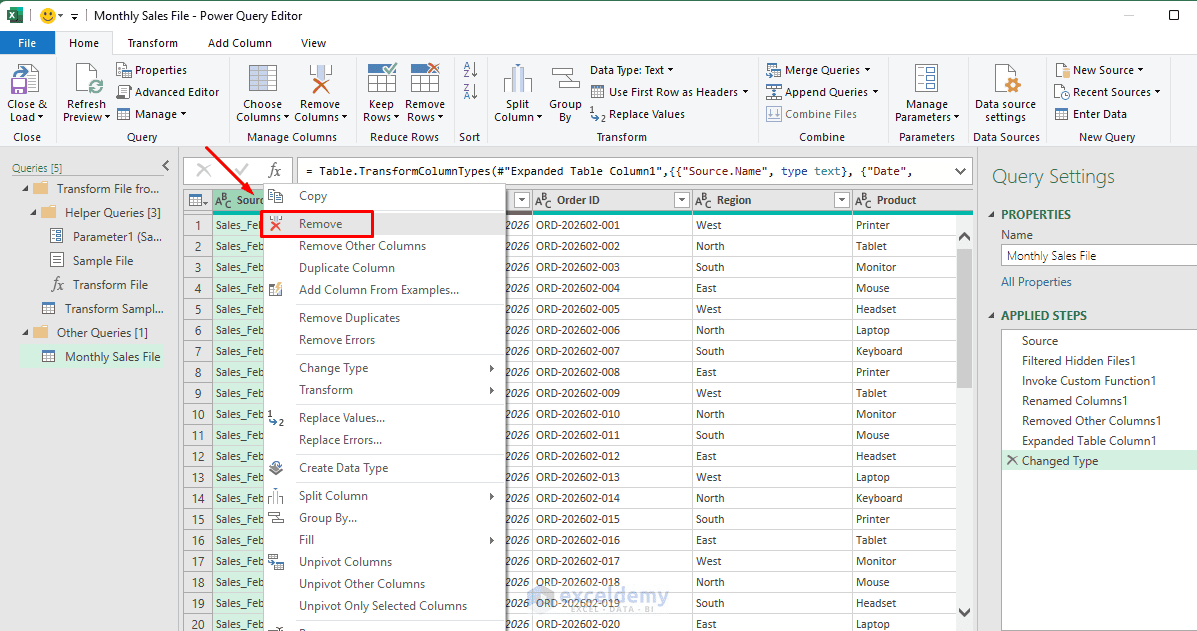
Task: Switch to the View tab
Action: (313, 43)
